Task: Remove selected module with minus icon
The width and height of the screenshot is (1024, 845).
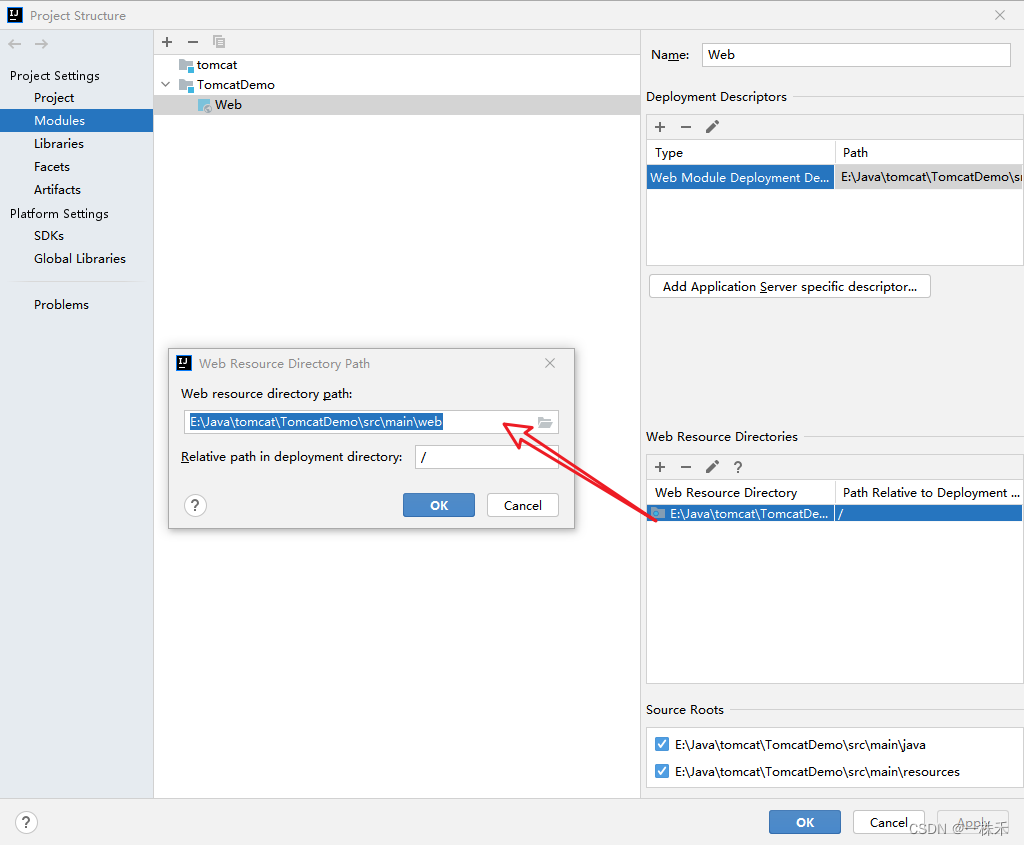Action: tap(193, 42)
